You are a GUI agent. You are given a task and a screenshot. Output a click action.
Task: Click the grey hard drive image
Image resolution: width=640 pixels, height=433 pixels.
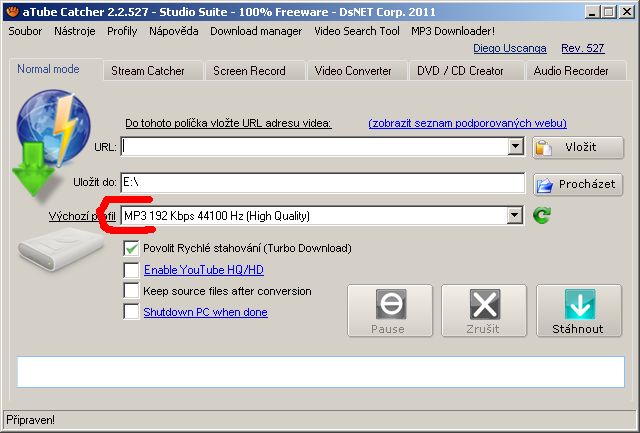coord(60,249)
